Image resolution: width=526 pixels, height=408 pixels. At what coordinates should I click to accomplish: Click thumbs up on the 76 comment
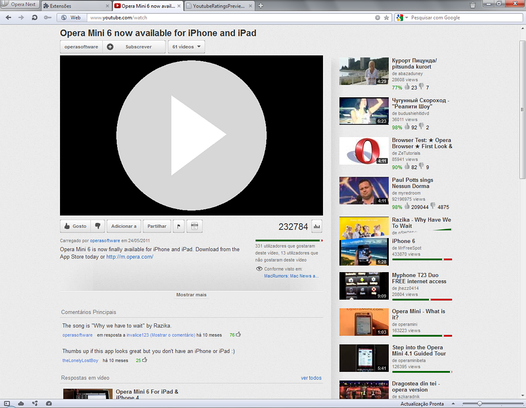click(x=238, y=335)
